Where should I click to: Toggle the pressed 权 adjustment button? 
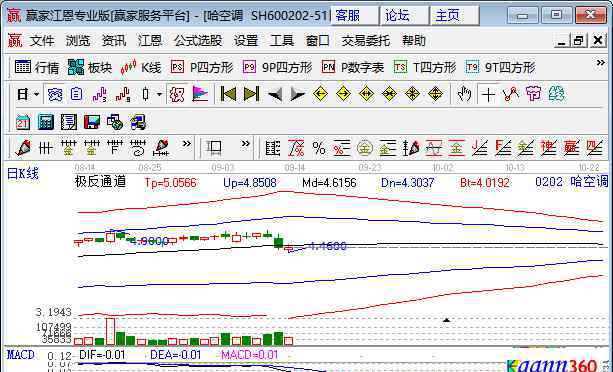[176, 94]
